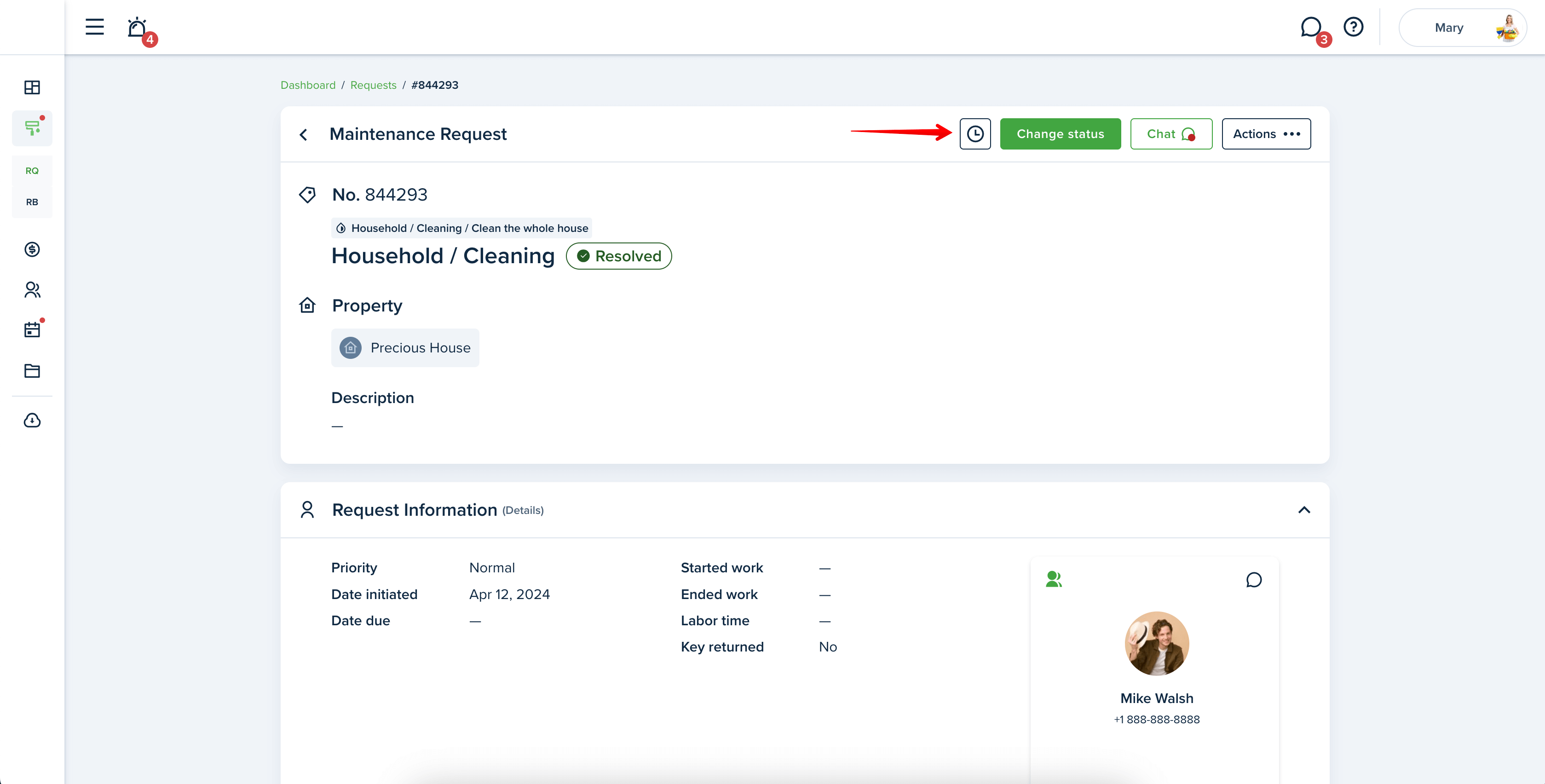Click the Property house icon
Image resolution: width=1545 pixels, height=784 pixels.
point(307,306)
